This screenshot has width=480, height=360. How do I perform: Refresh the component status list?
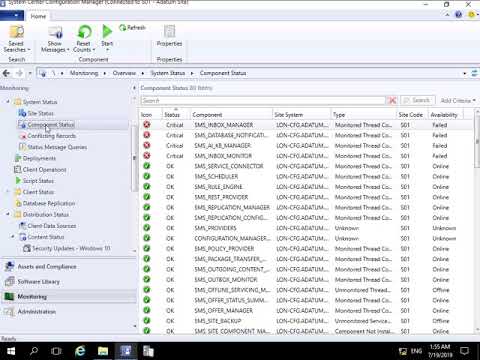tap(133, 28)
